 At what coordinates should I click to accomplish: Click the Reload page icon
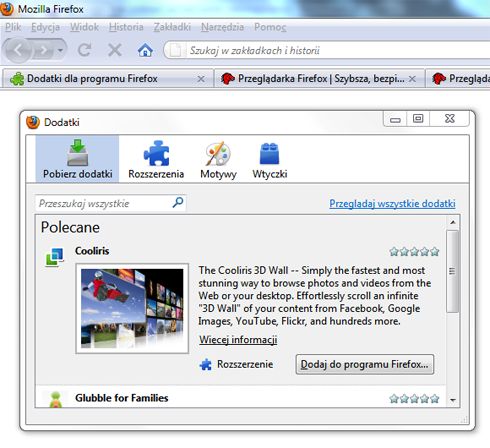84,50
